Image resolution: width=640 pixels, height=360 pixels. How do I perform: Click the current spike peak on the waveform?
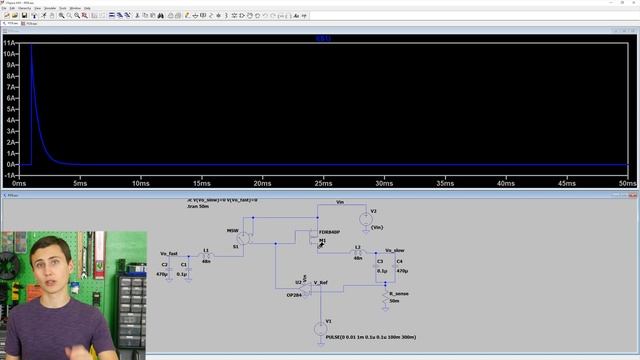pos(31,45)
